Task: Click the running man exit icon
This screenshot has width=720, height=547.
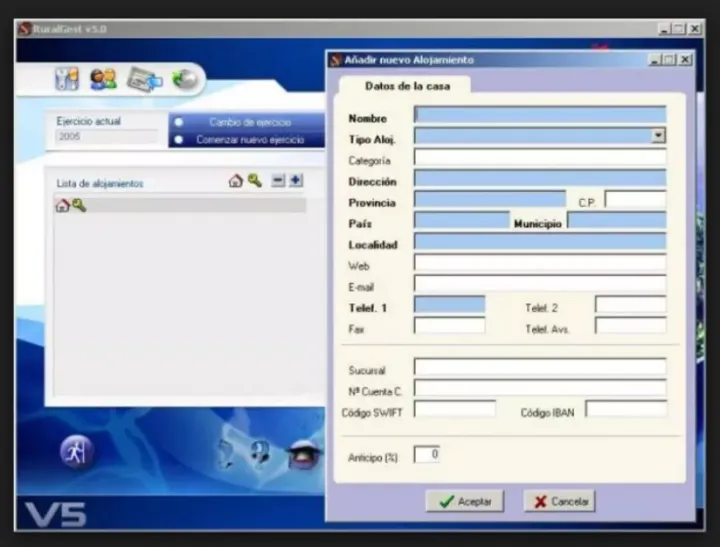Action: pyautogui.click(x=76, y=451)
